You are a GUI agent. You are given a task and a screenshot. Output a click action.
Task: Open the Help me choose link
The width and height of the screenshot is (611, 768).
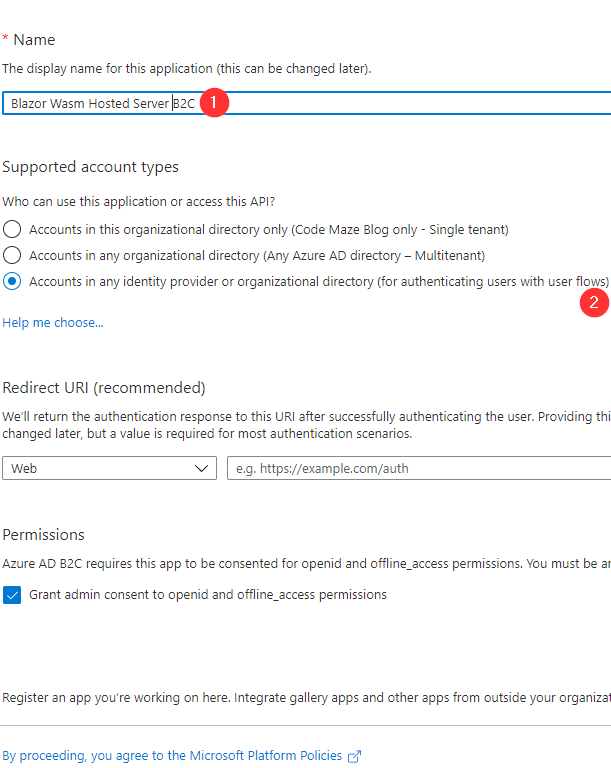tap(53, 323)
